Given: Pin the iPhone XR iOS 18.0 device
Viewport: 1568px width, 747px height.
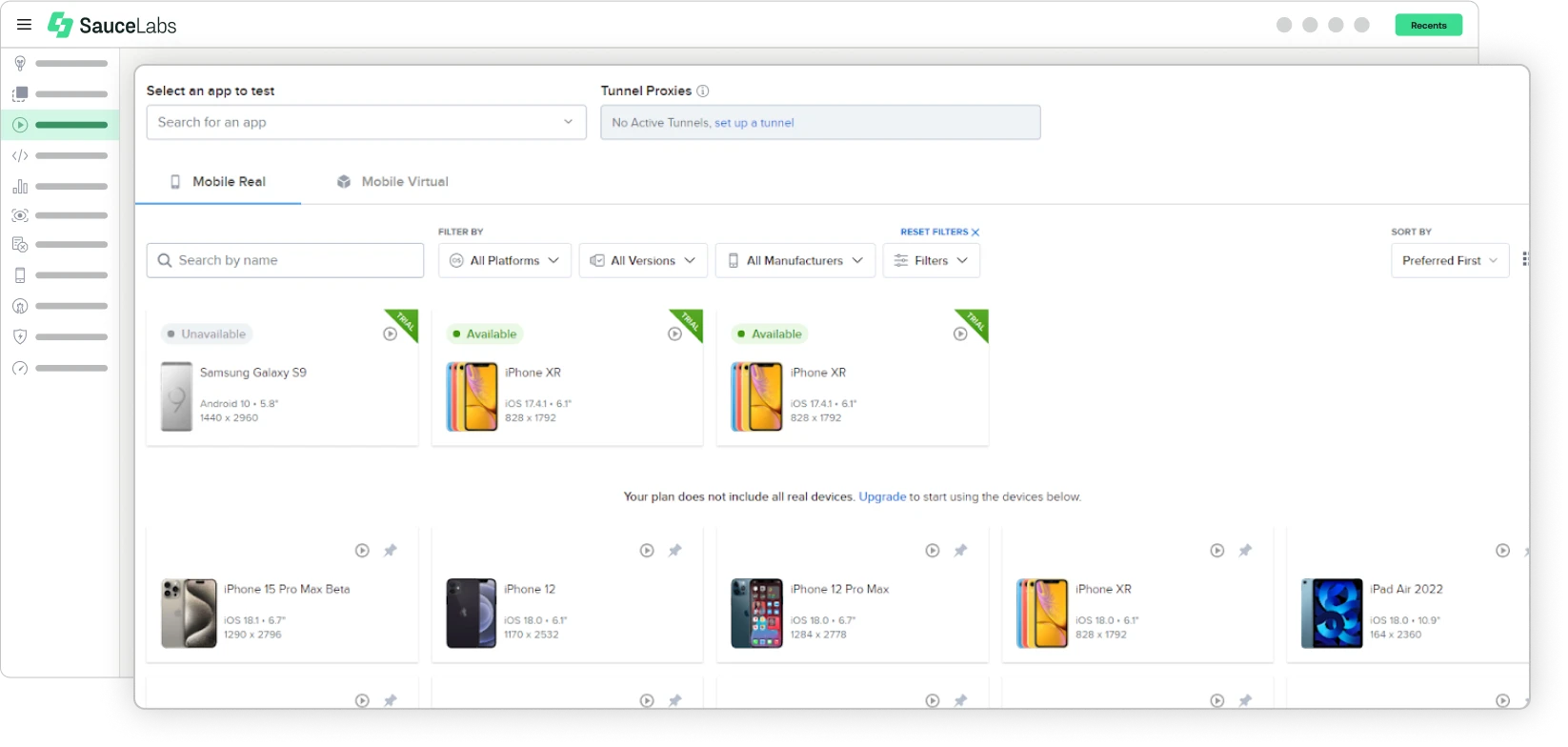Looking at the screenshot, I should (x=1245, y=551).
